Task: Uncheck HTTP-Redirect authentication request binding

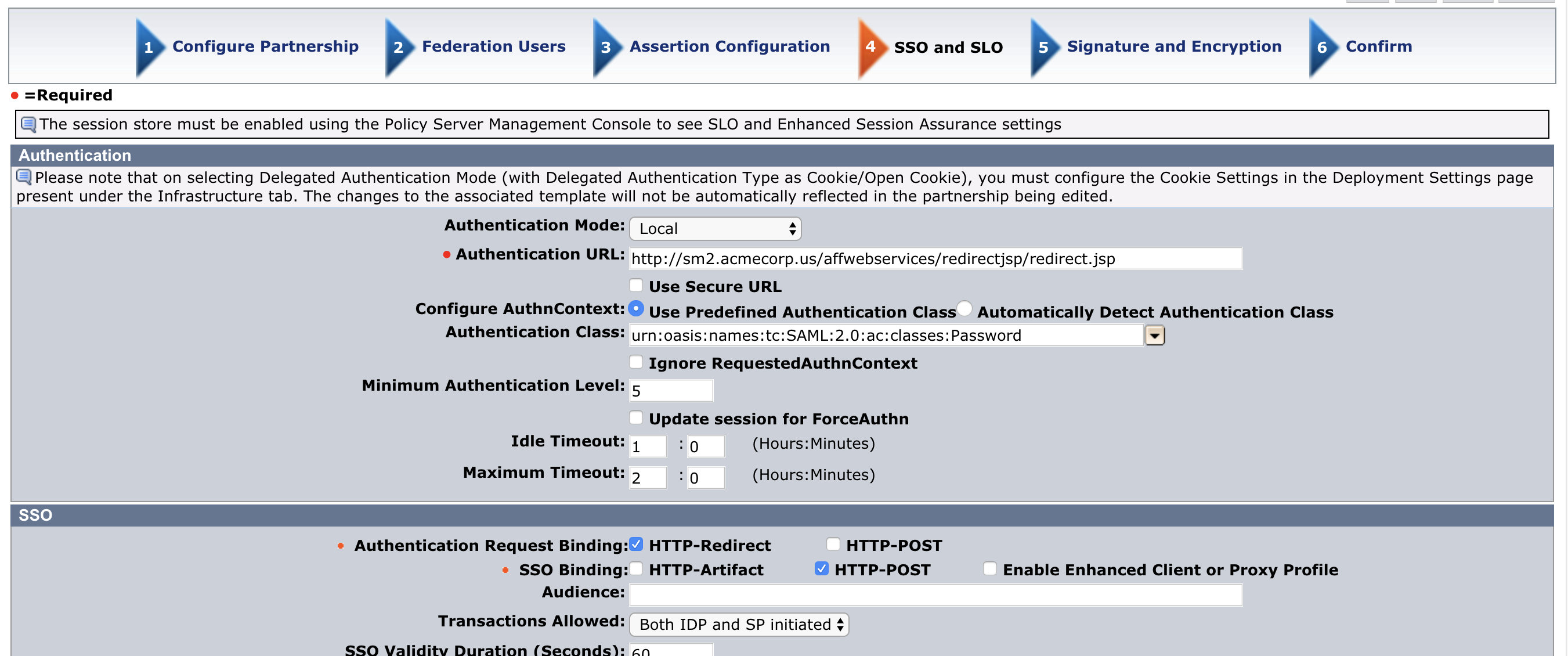Action: 636,544
